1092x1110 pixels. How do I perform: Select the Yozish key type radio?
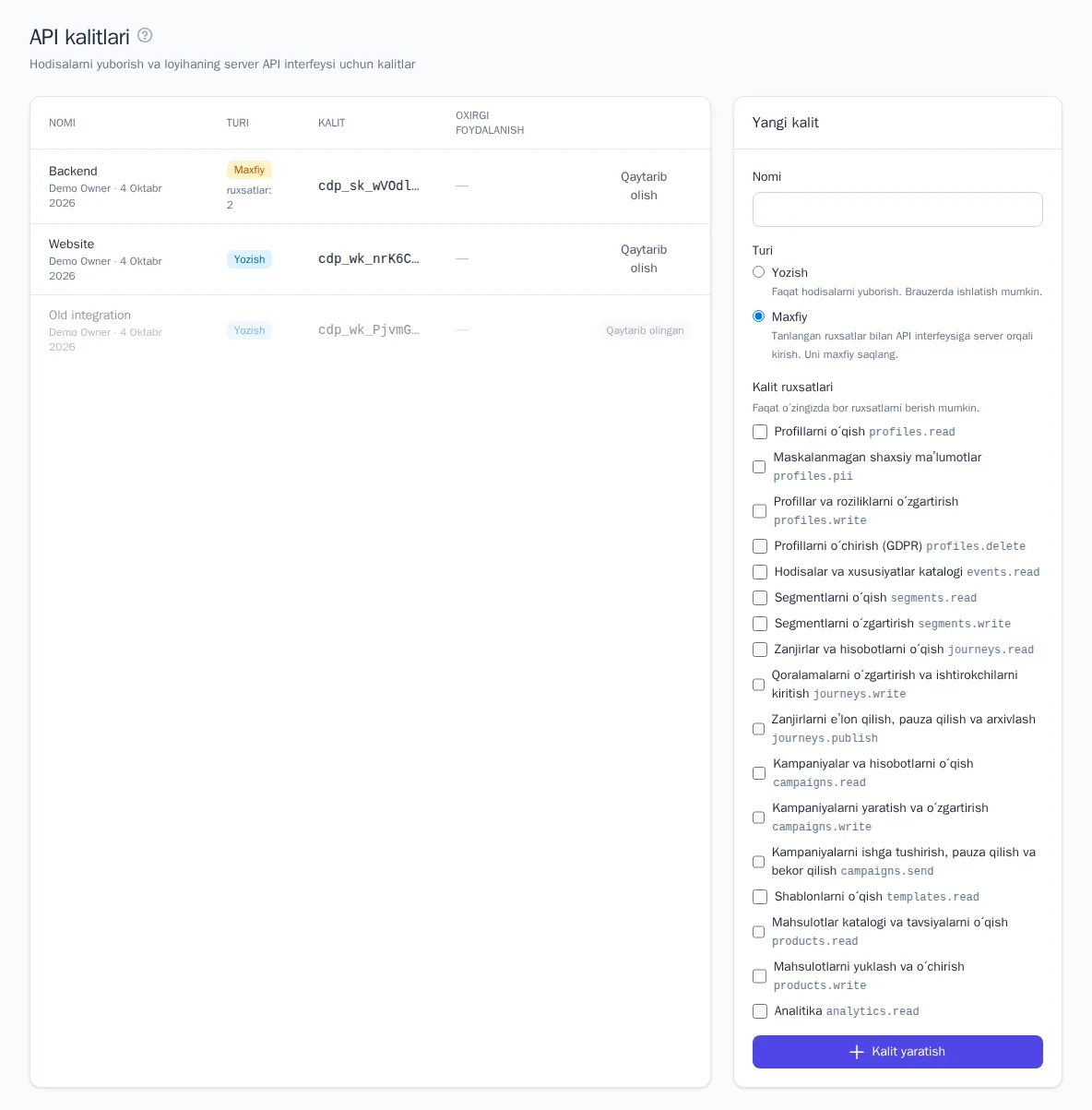tap(759, 272)
